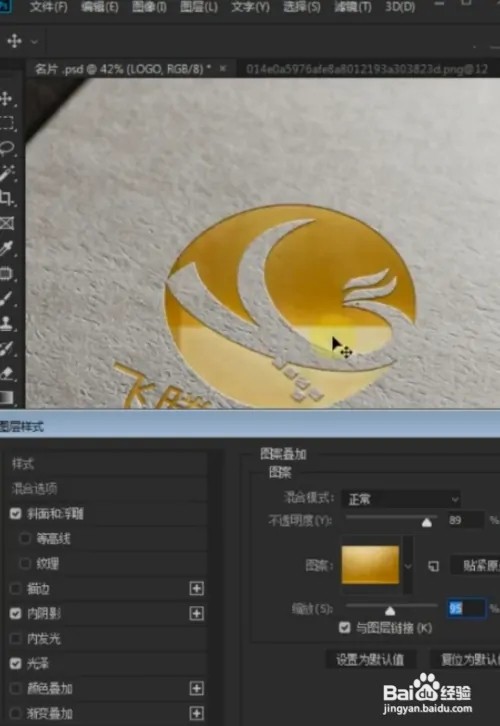Open the pattern picker dropdown arrow
Screen dimensions: 500x726
[x=408, y=566]
